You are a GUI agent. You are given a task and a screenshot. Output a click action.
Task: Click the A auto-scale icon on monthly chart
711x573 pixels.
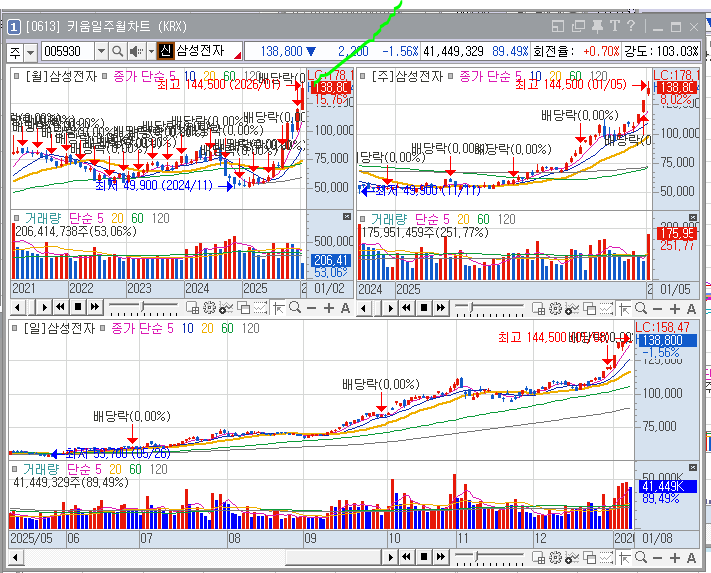346,308
